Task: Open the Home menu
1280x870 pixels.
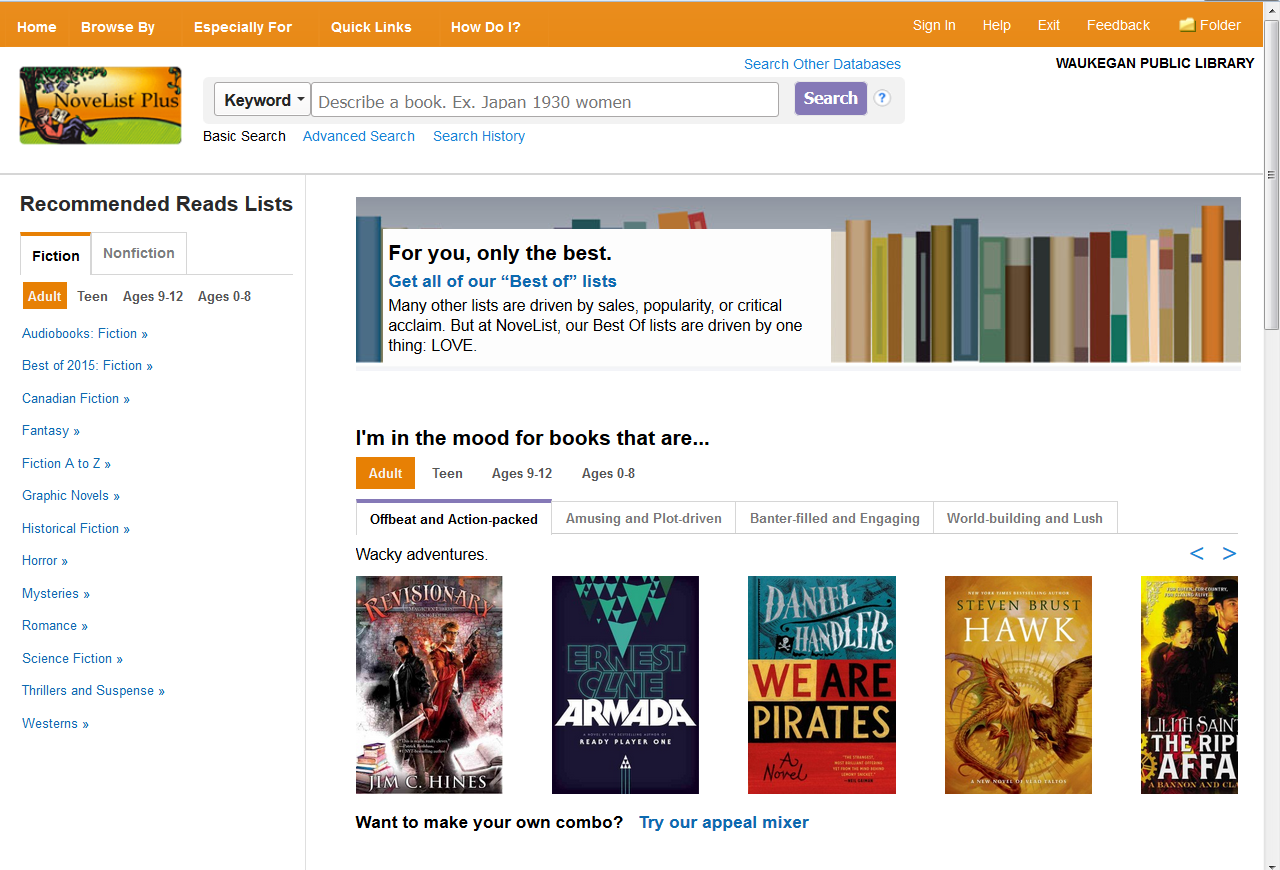Action: coord(37,27)
